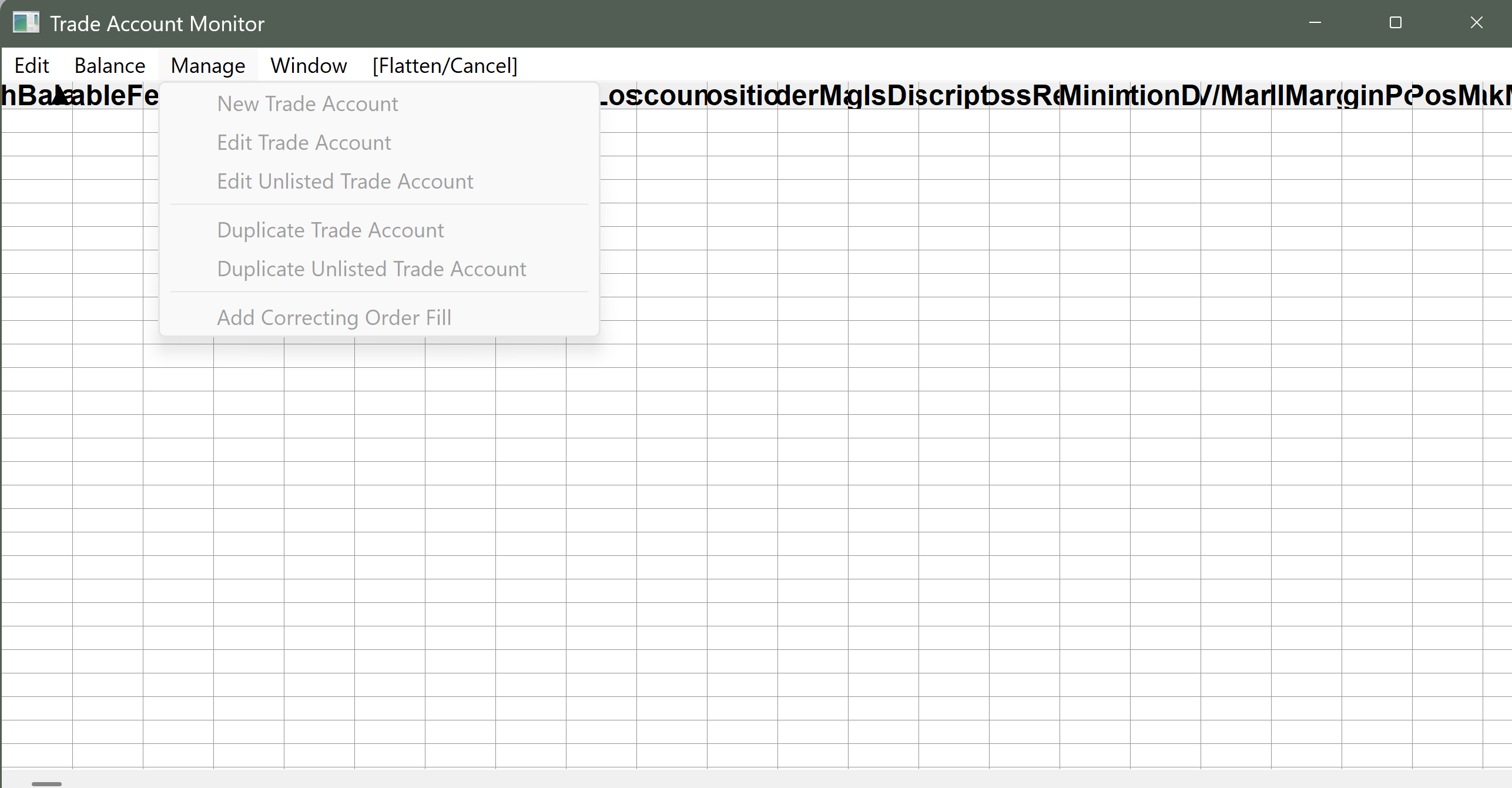The height and width of the screenshot is (788, 1512).
Task: Click the horizontal scrollbar thumb
Action: tap(46, 783)
